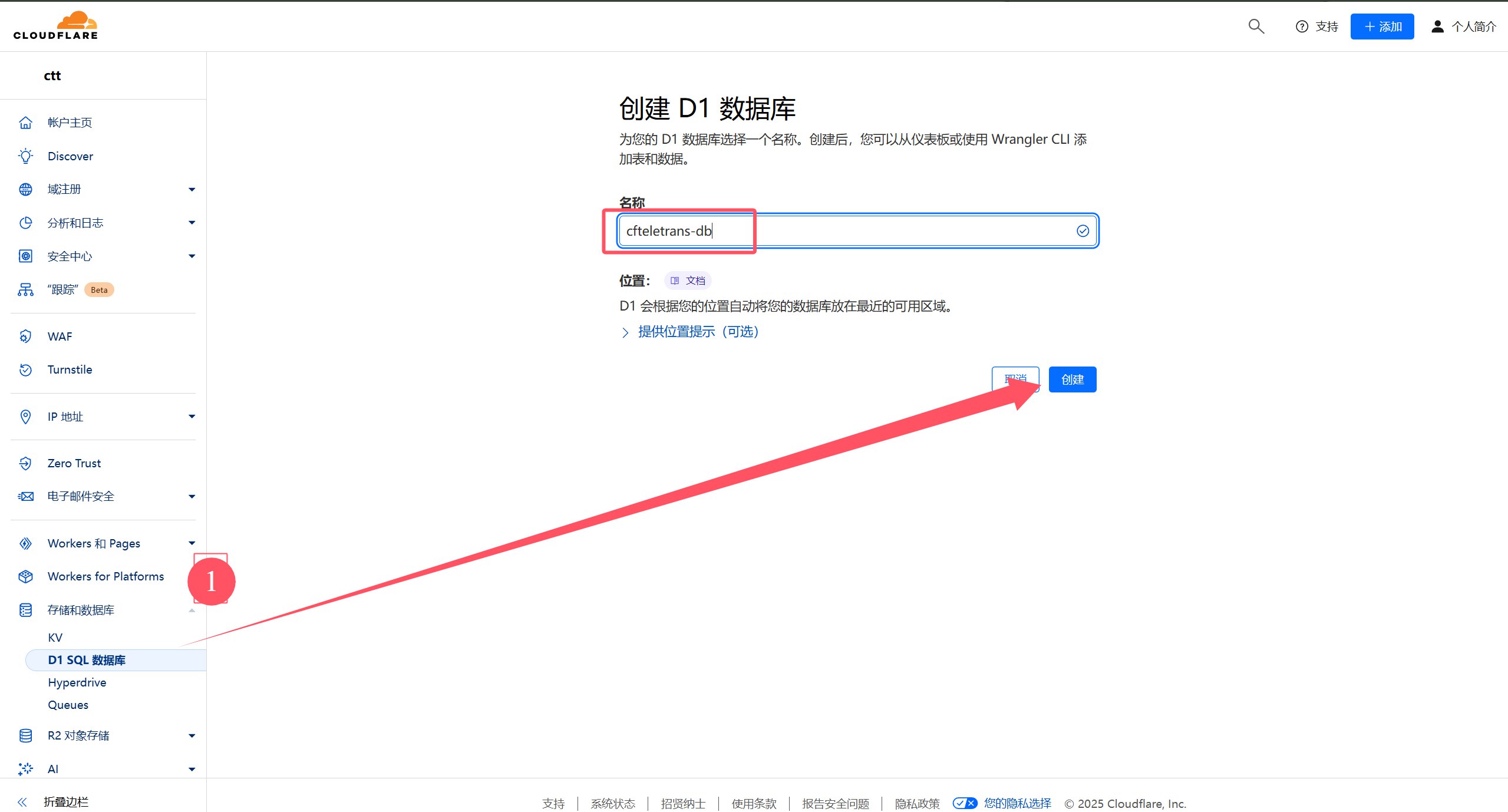Open the 招贤纳士 footer link

[x=683, y=804]
